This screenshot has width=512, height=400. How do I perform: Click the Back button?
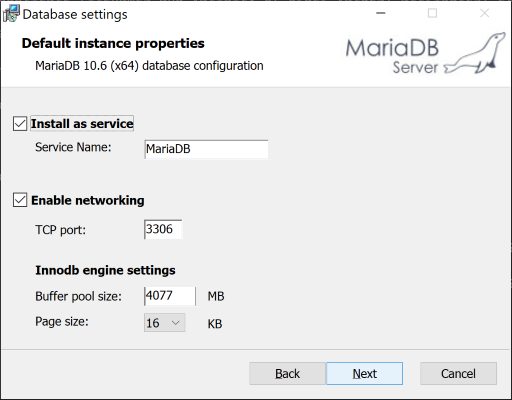point(287,374)
